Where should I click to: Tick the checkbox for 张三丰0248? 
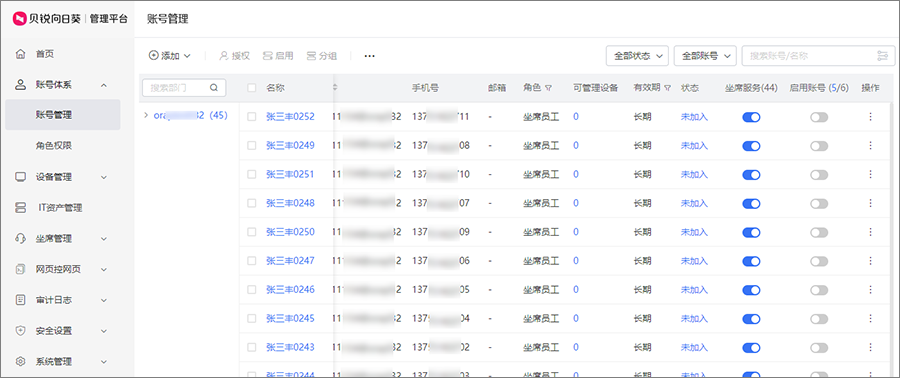tap(251, 202)
